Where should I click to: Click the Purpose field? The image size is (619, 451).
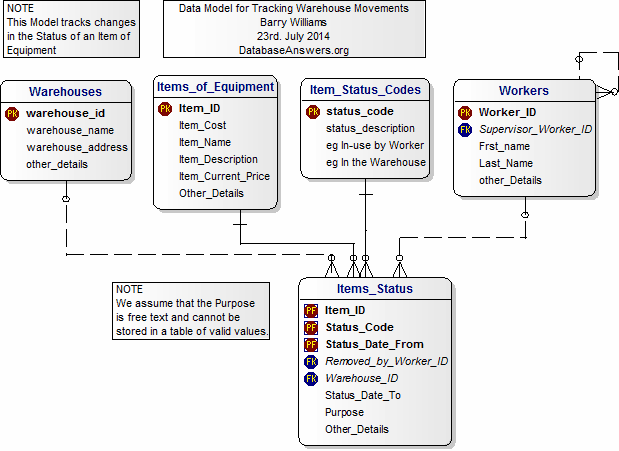[344, 412]
